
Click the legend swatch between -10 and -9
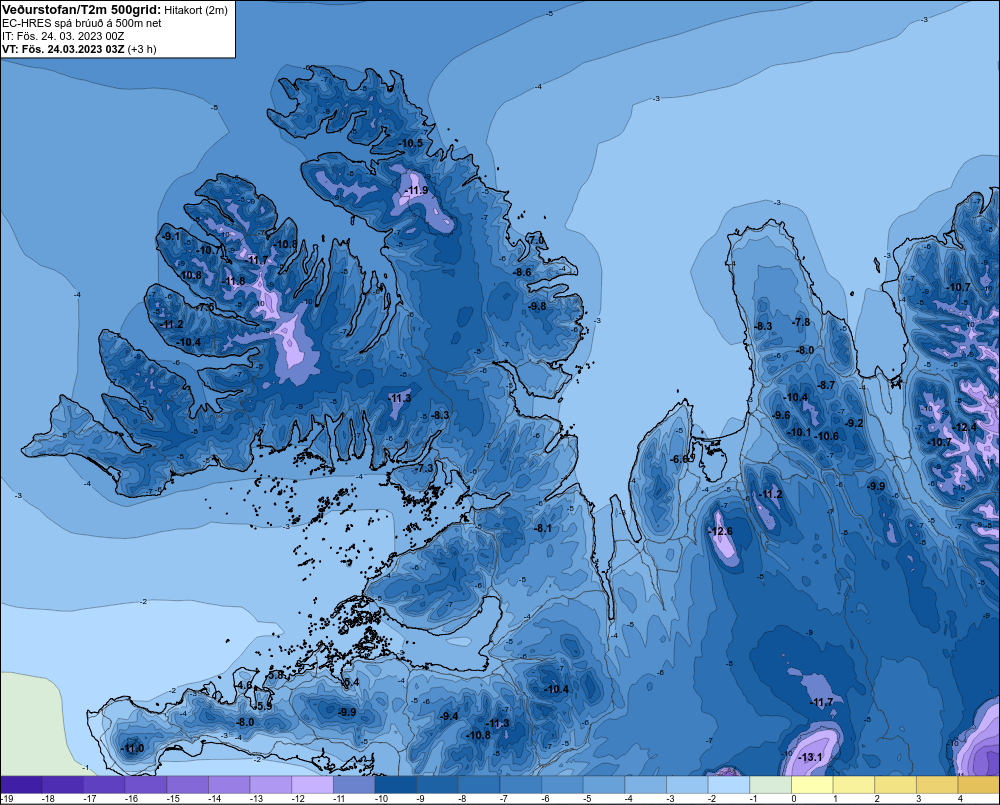tap(396, 785)
